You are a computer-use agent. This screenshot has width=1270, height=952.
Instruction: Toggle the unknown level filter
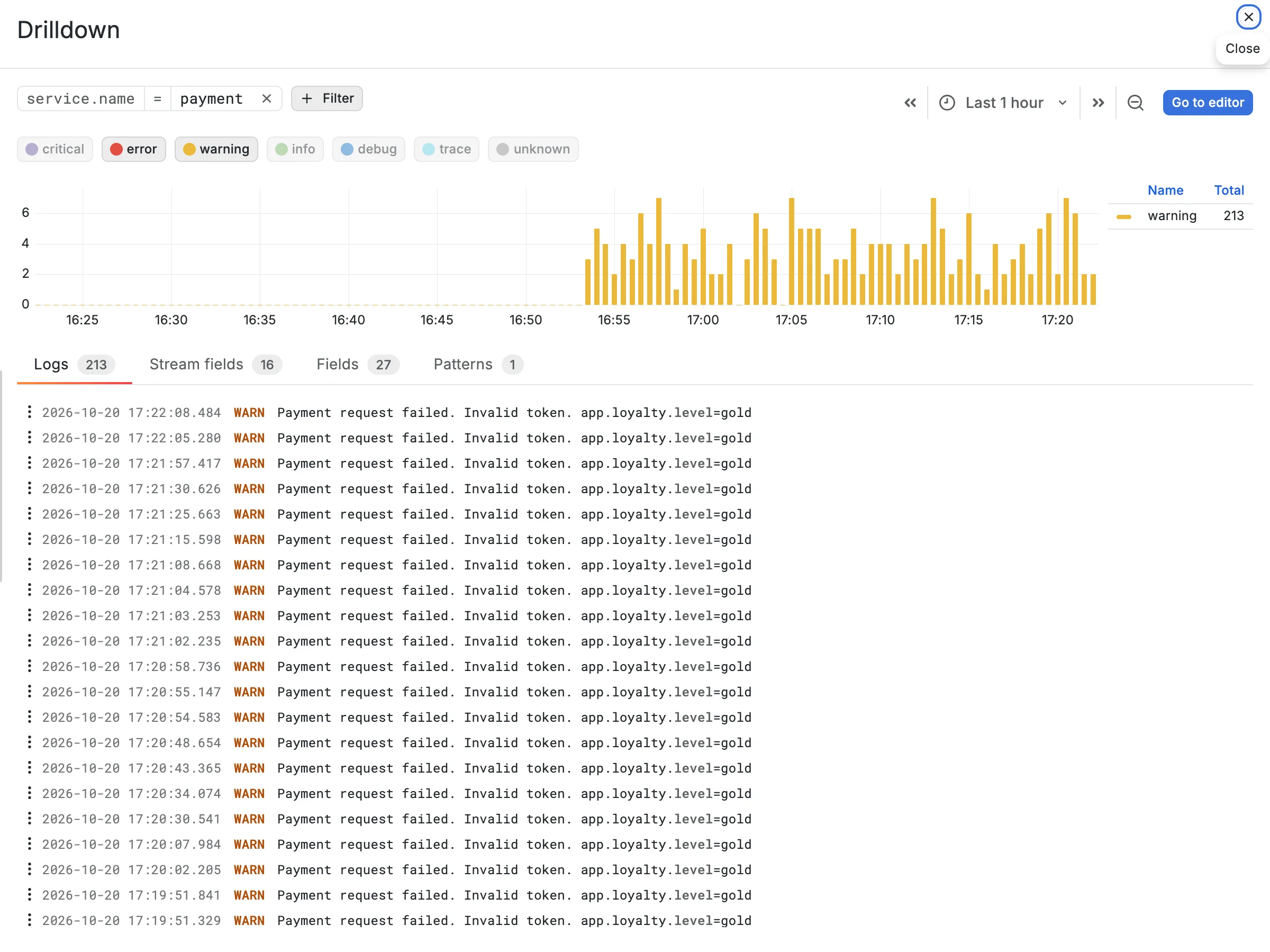point(533,149)
